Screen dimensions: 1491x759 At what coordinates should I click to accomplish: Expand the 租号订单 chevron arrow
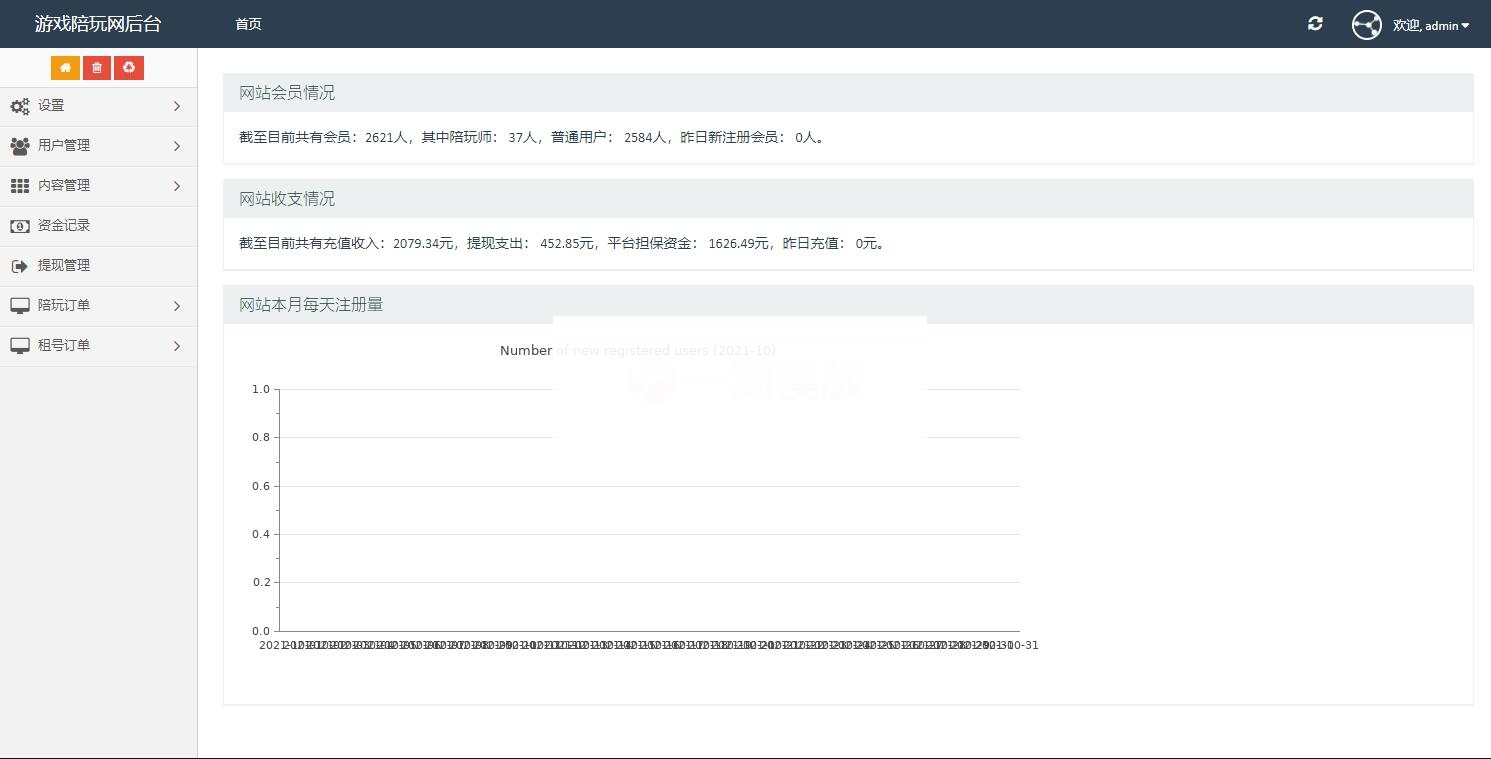177,346
